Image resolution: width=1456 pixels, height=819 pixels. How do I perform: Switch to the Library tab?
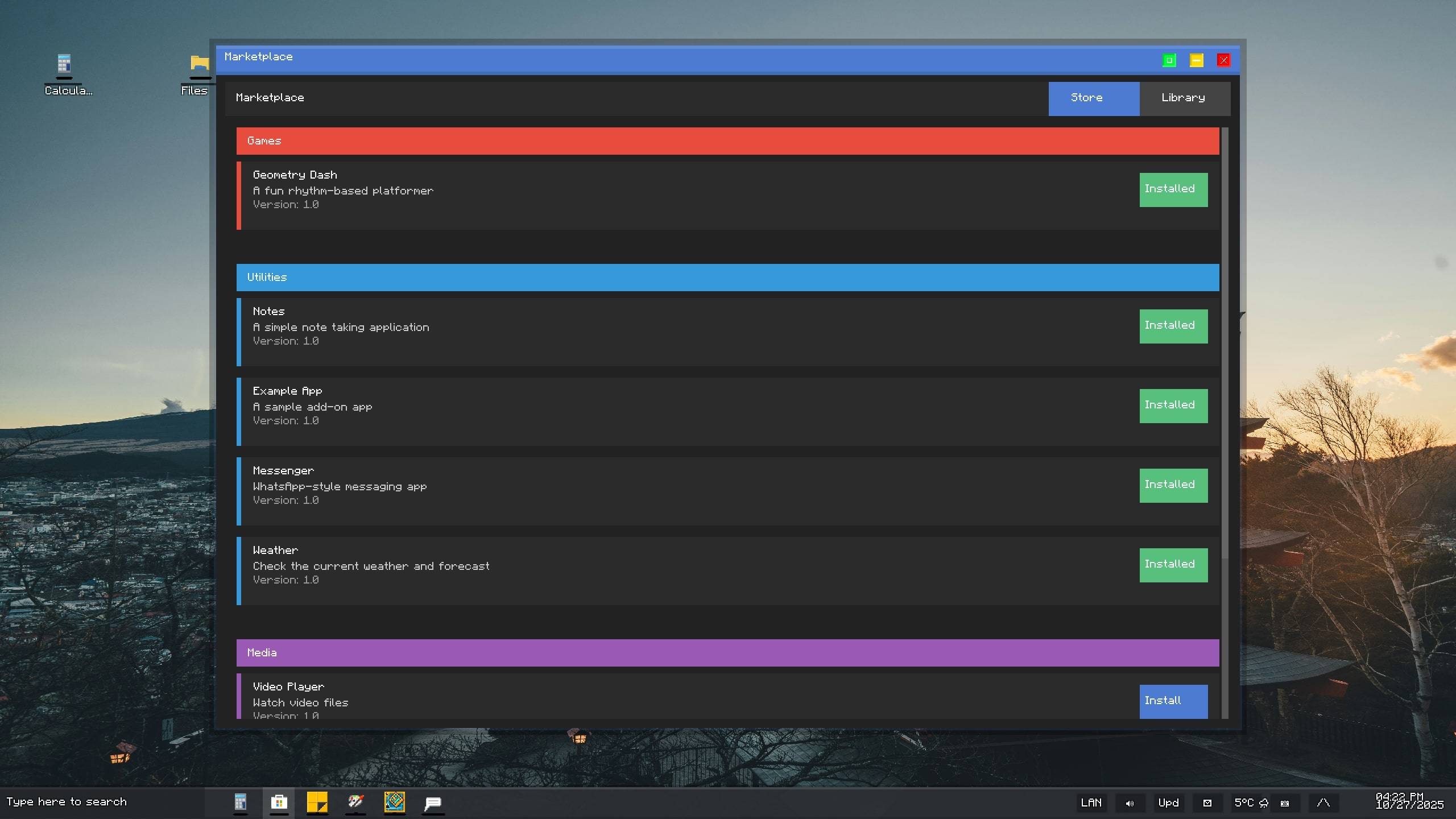1184,98
